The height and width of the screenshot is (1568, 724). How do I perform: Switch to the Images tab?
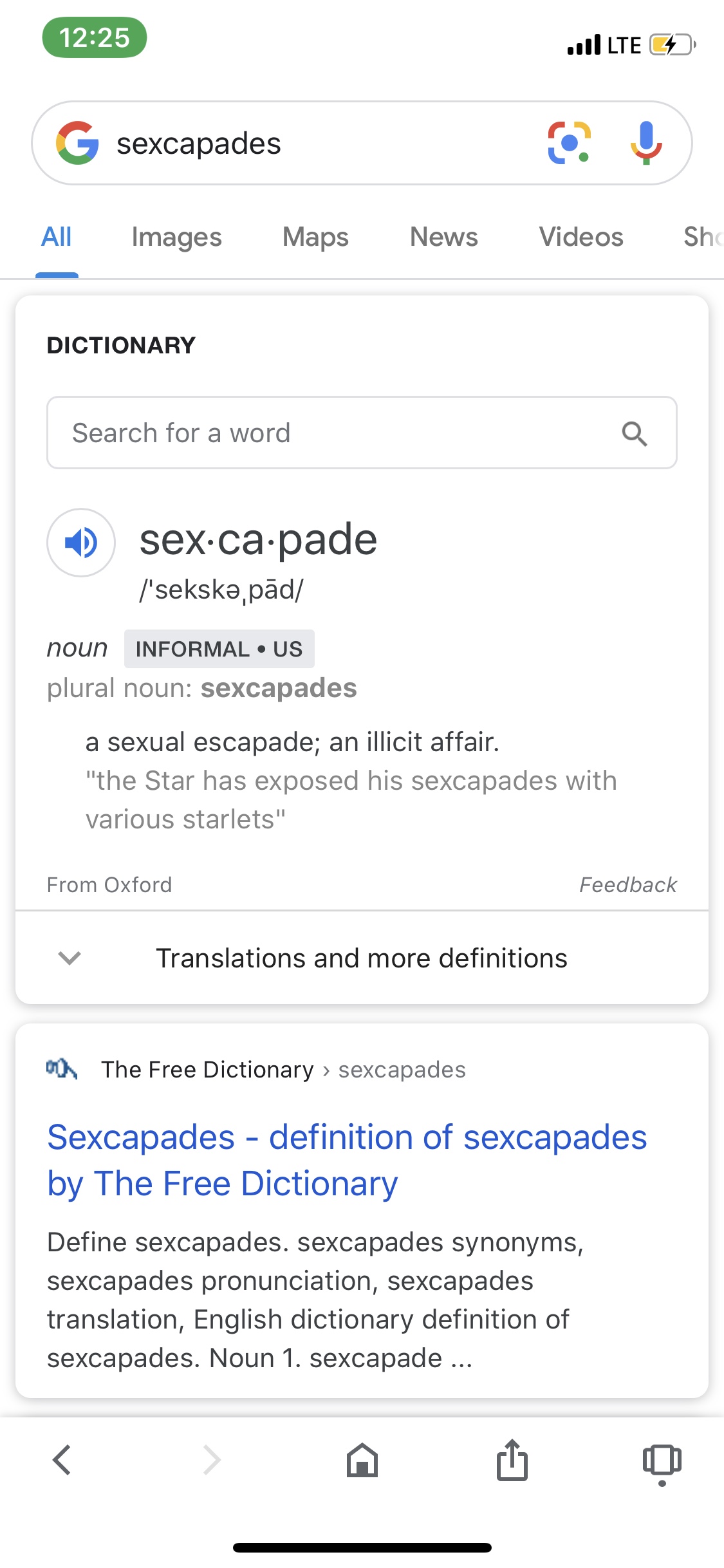tap(176, 238)
